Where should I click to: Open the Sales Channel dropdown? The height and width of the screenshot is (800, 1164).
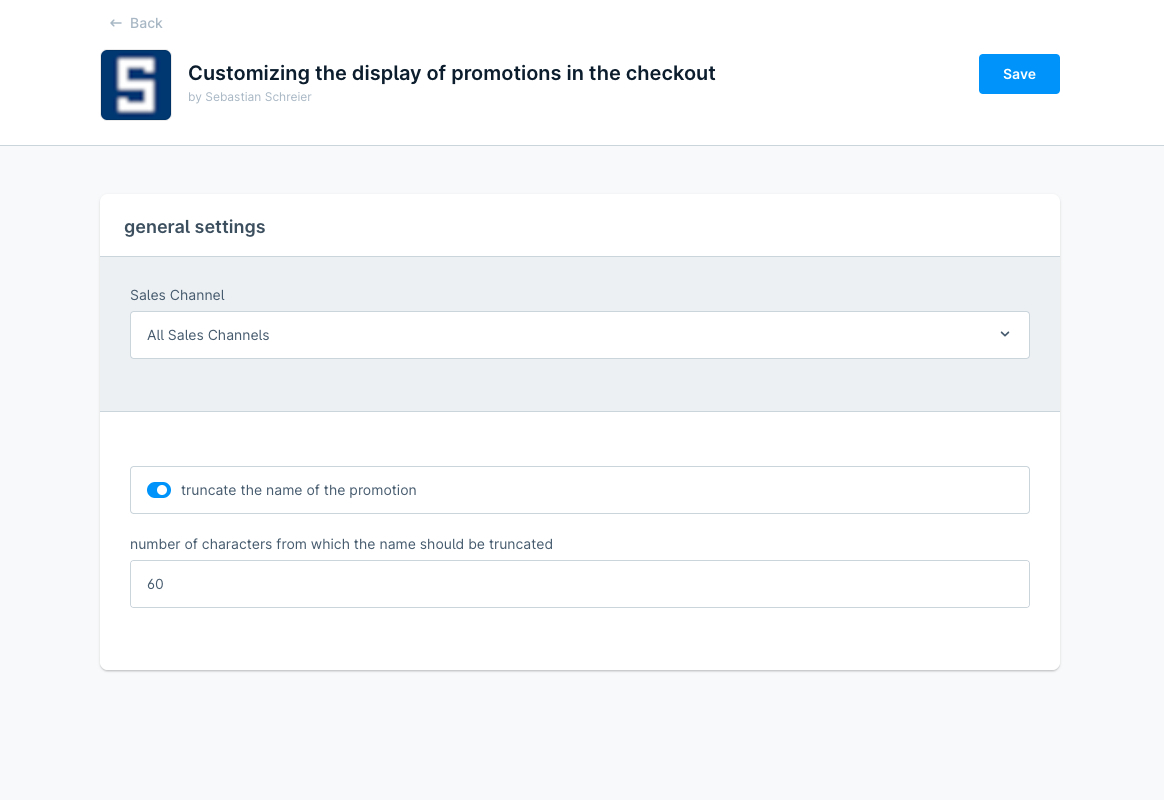[579, 335]
